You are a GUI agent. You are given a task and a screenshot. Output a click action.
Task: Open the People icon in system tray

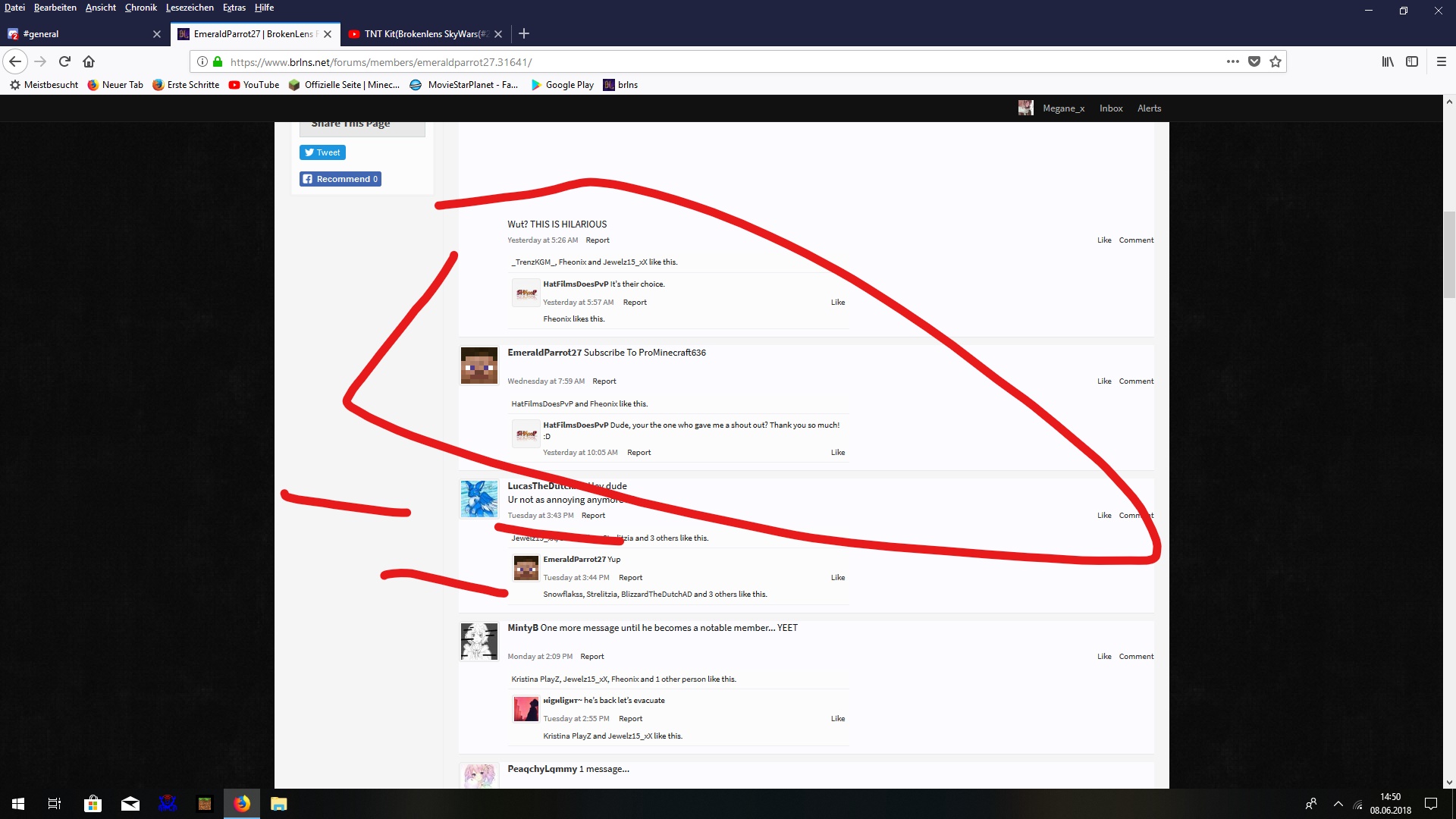click(x=1311, y=804)
